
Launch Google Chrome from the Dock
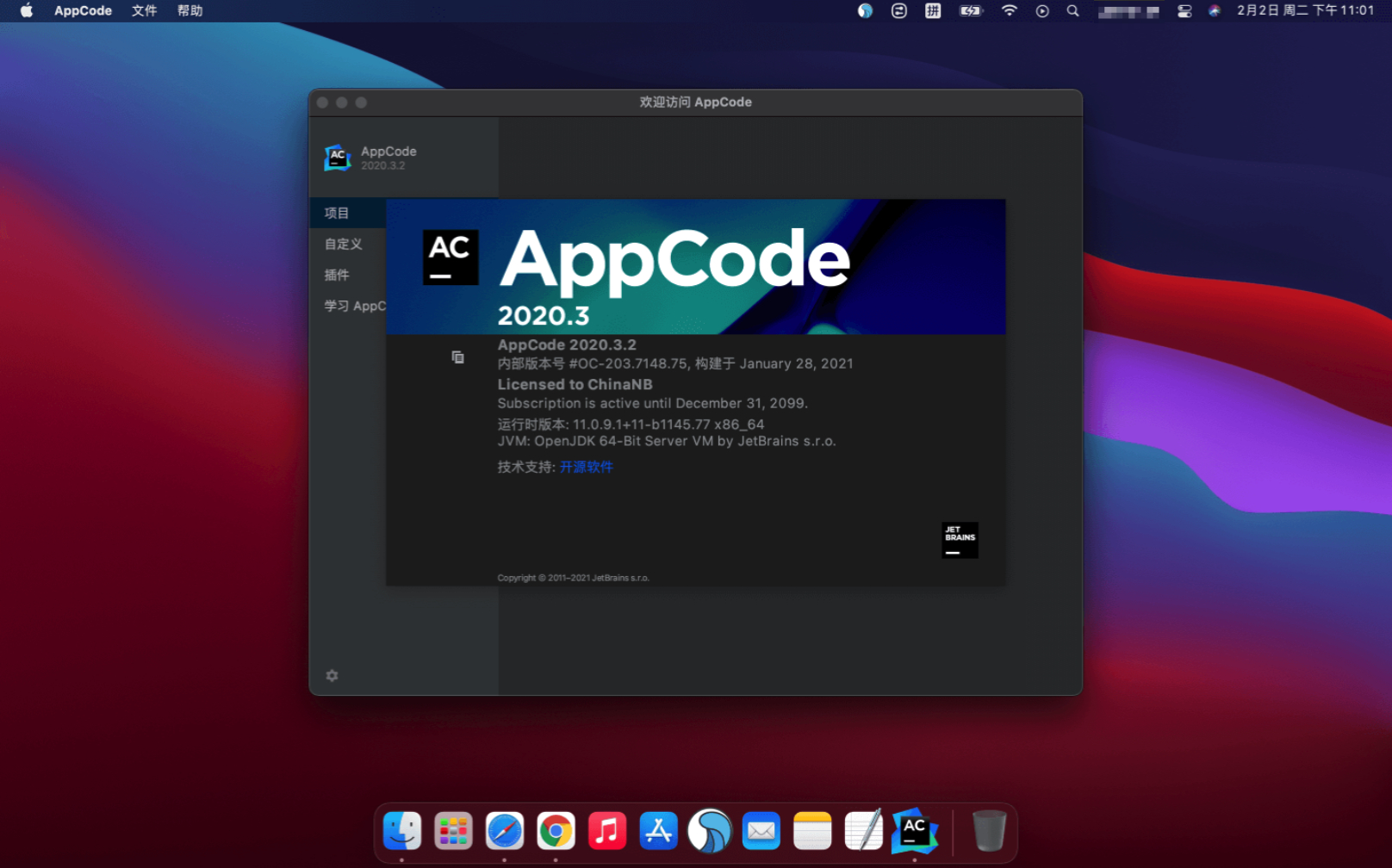tap(556, 832)
